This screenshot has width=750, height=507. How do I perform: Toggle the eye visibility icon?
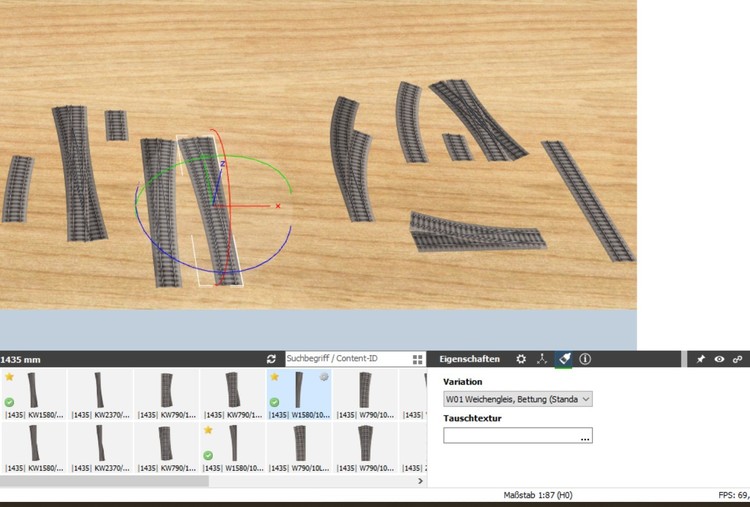coord(719,359)
